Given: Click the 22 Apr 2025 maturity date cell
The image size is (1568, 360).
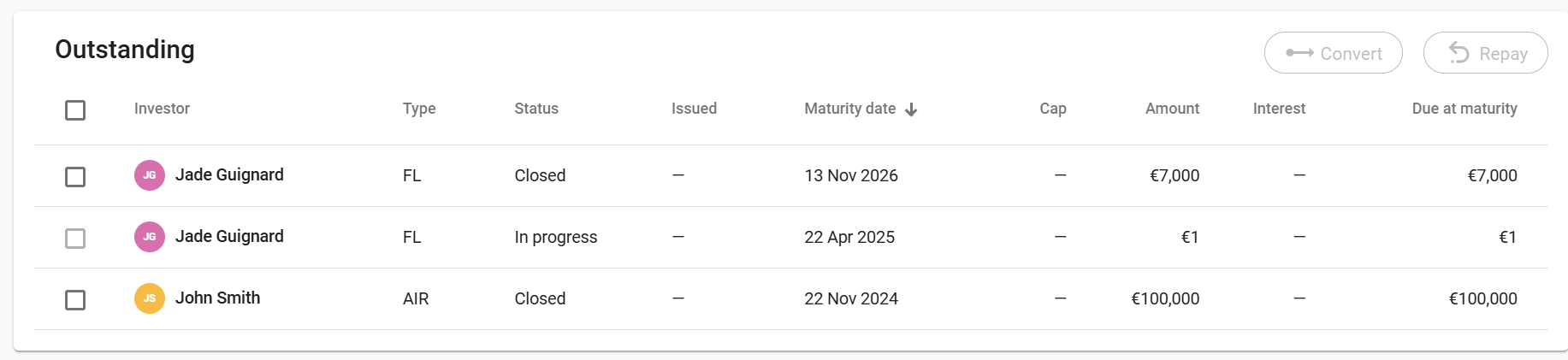Looking at the screenshot, I should (x=849, y=237).
